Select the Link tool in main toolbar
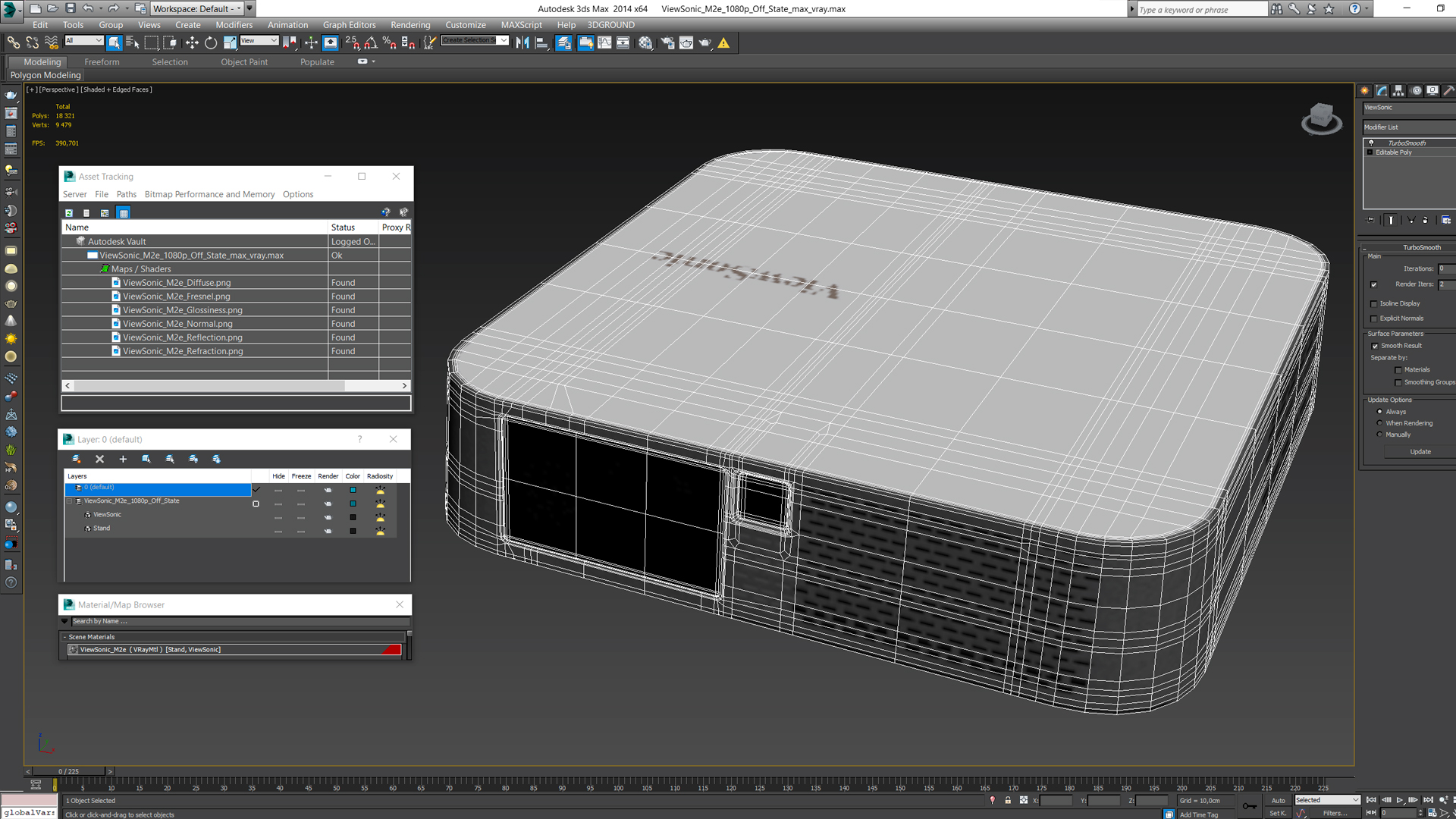The image size is (1456, 819). click(14, 43)
